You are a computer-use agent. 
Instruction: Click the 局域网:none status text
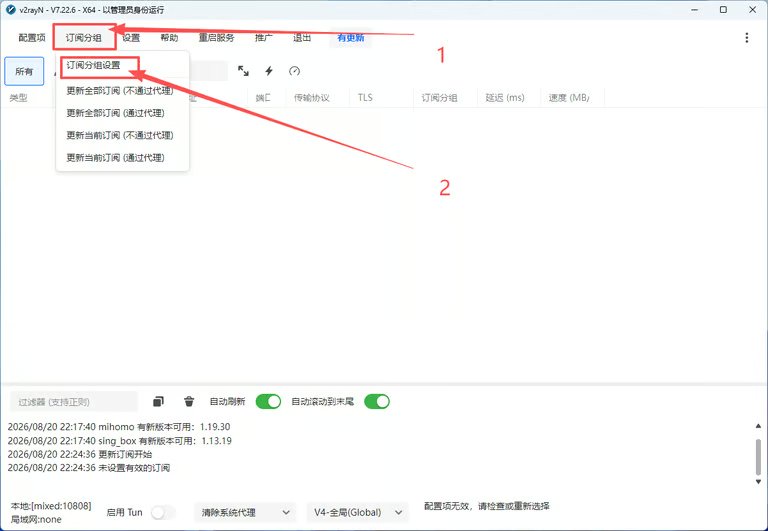point(36,519)
